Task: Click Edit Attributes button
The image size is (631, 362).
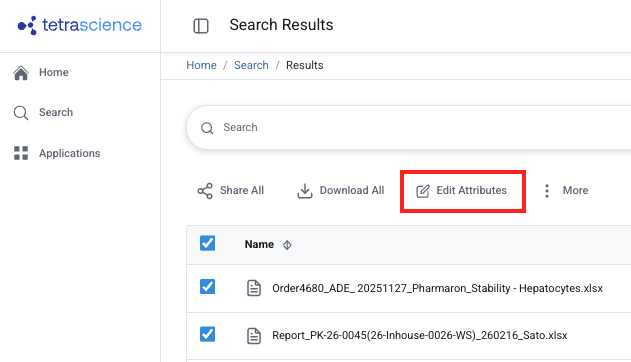Action: click(x=462, y=191)
